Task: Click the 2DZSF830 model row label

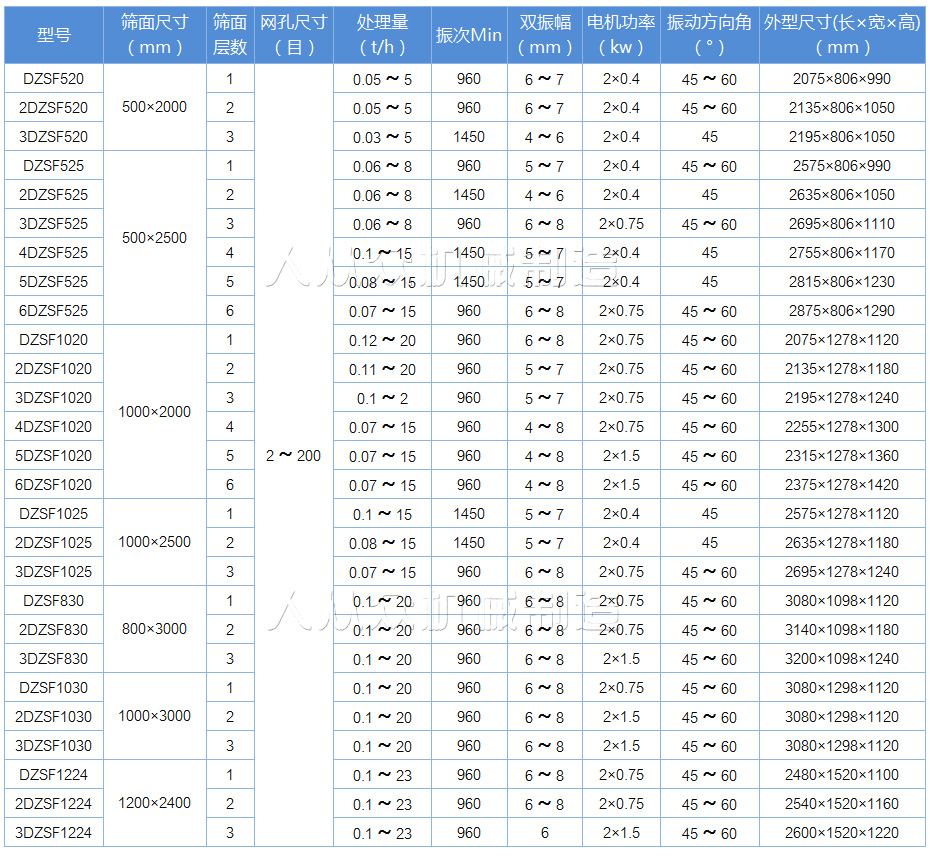Action: pos(53,630)
